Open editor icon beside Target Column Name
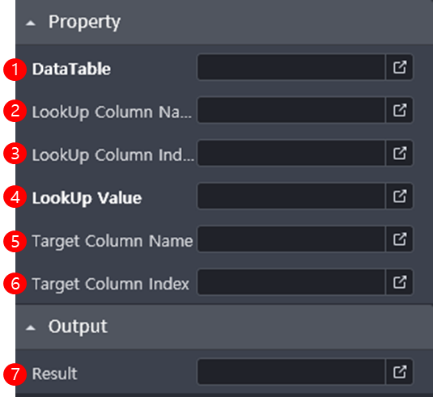 click(x=399, y=239)
